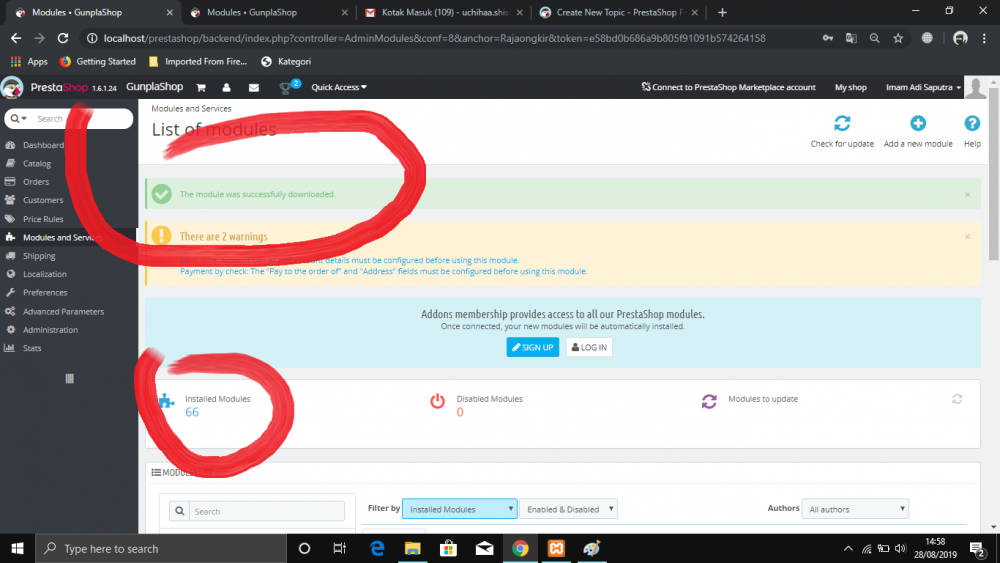
Task: Click the Windows taskbar search box
Action: click(161, 548)
